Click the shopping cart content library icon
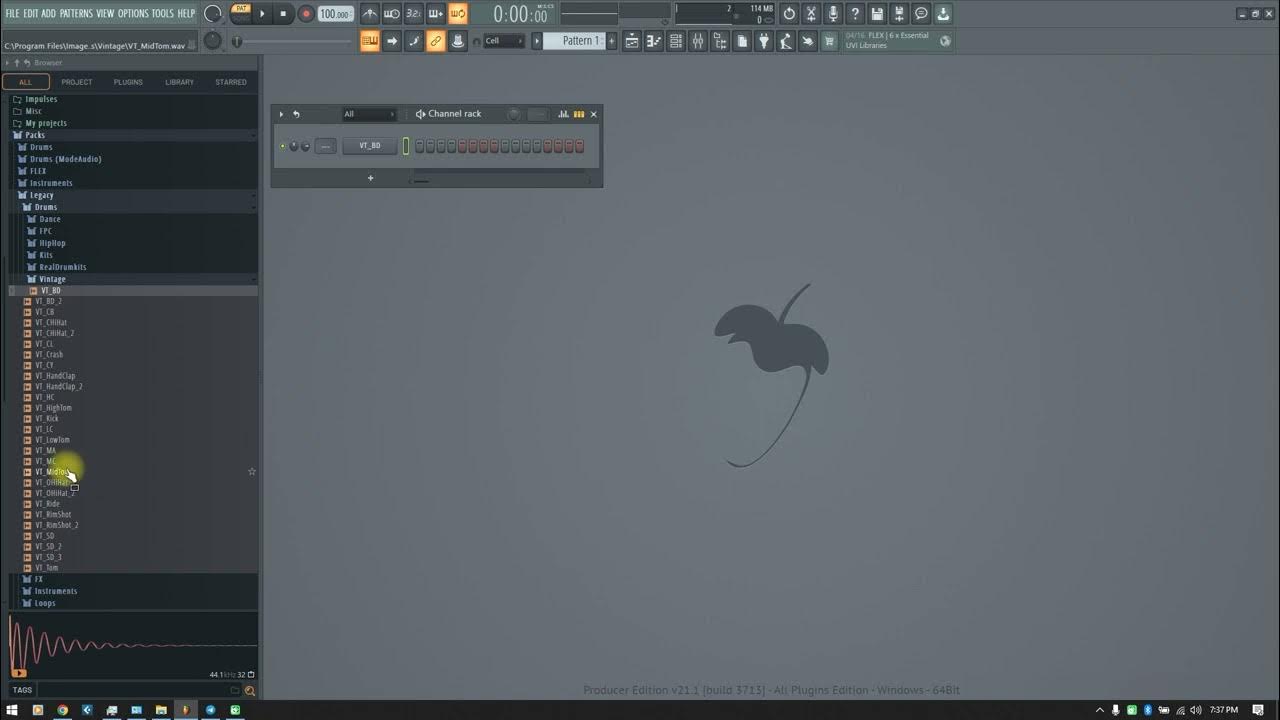 point(830,41)
